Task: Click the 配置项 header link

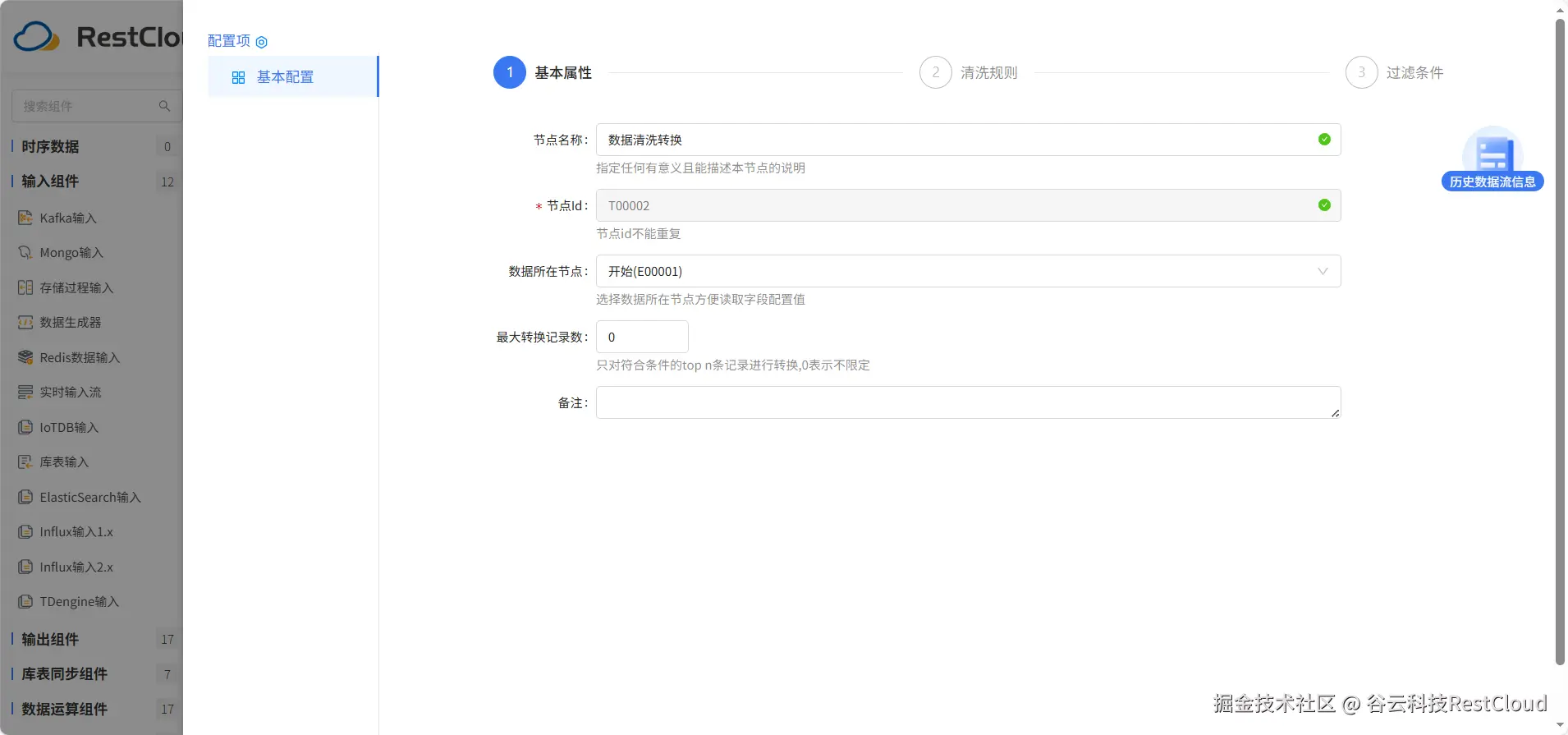Action: click(229, 41)
